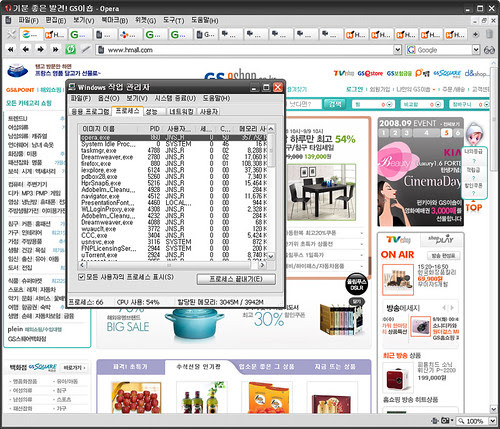Open Opera's 북마크(B) menu
The height and width of the screenshot is (429, 500).
(115, 20)
